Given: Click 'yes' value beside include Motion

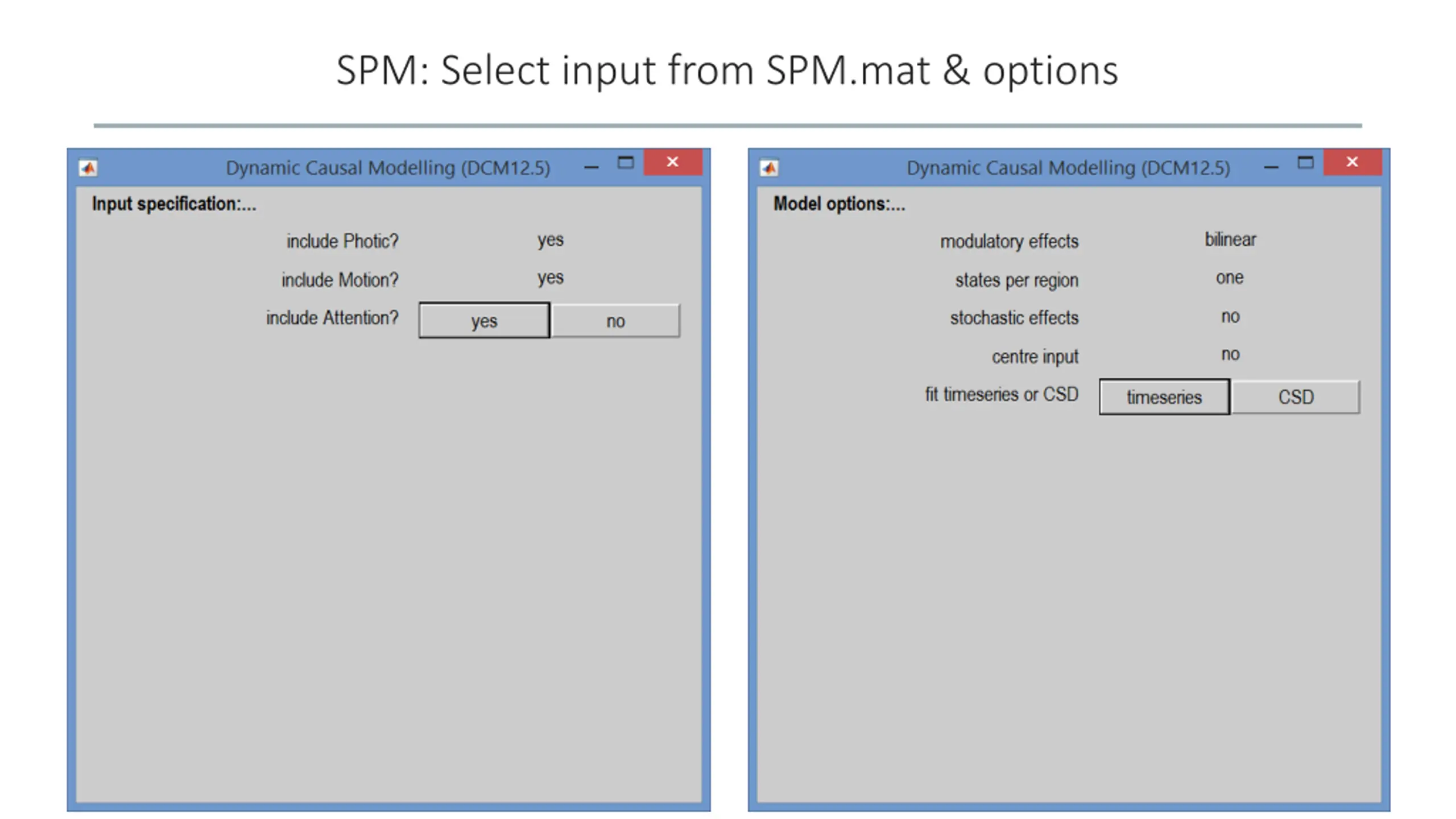Looking at the screenshot, I should (x=551, y=278).
